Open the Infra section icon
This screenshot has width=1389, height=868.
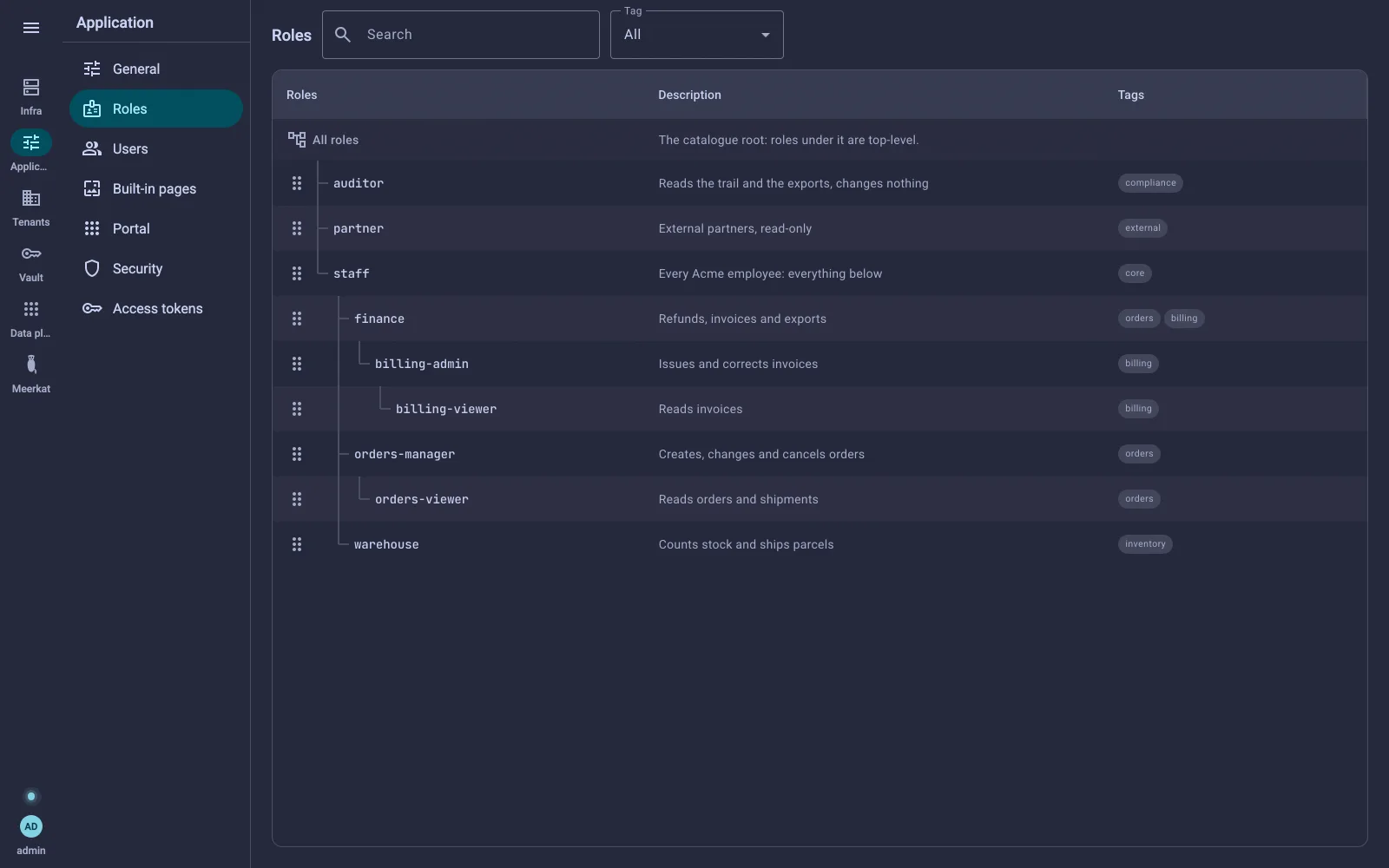point(31,87)
